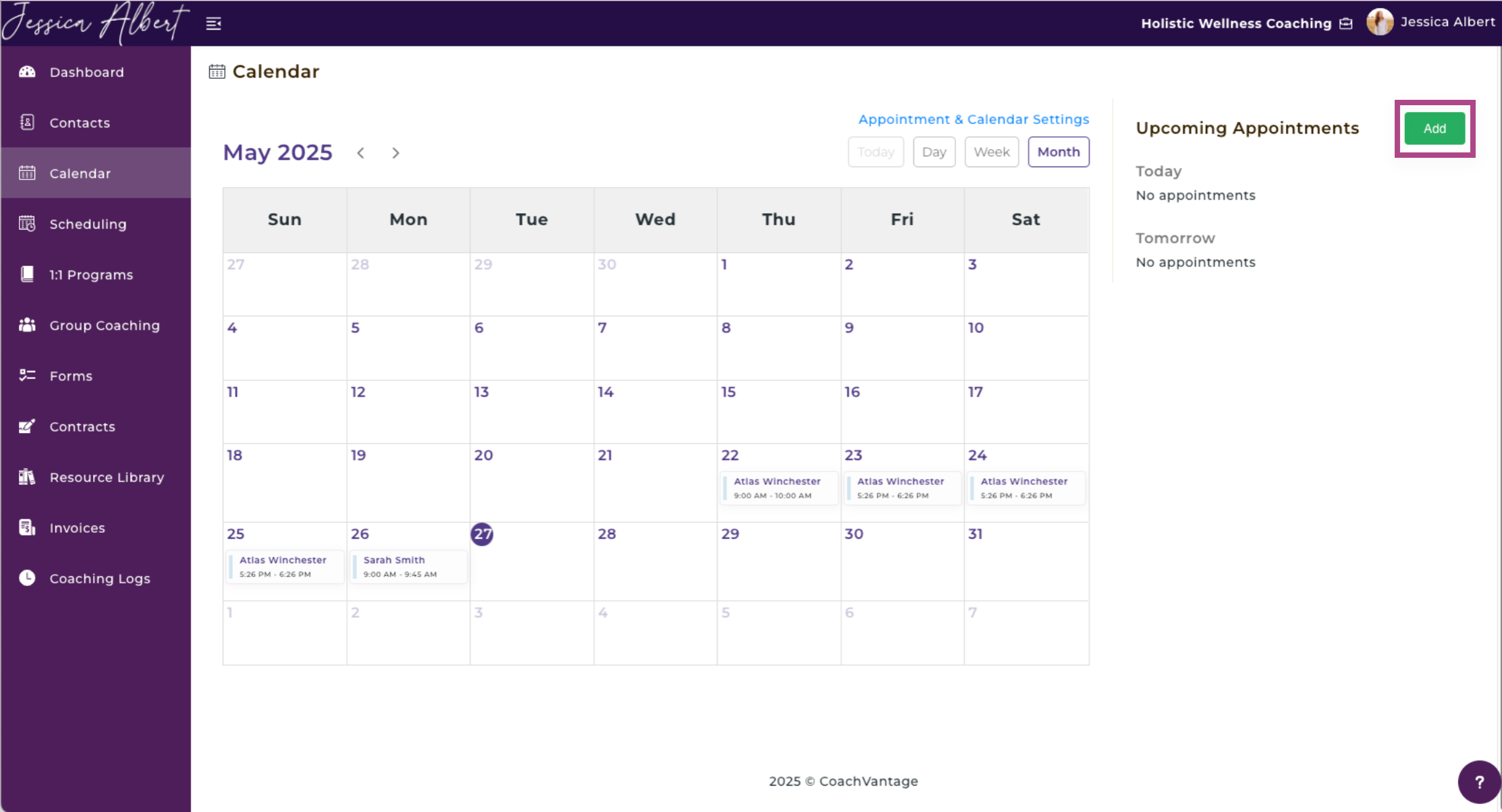Open the Forms menu item
1502x812 pixels.
point(71,376)
